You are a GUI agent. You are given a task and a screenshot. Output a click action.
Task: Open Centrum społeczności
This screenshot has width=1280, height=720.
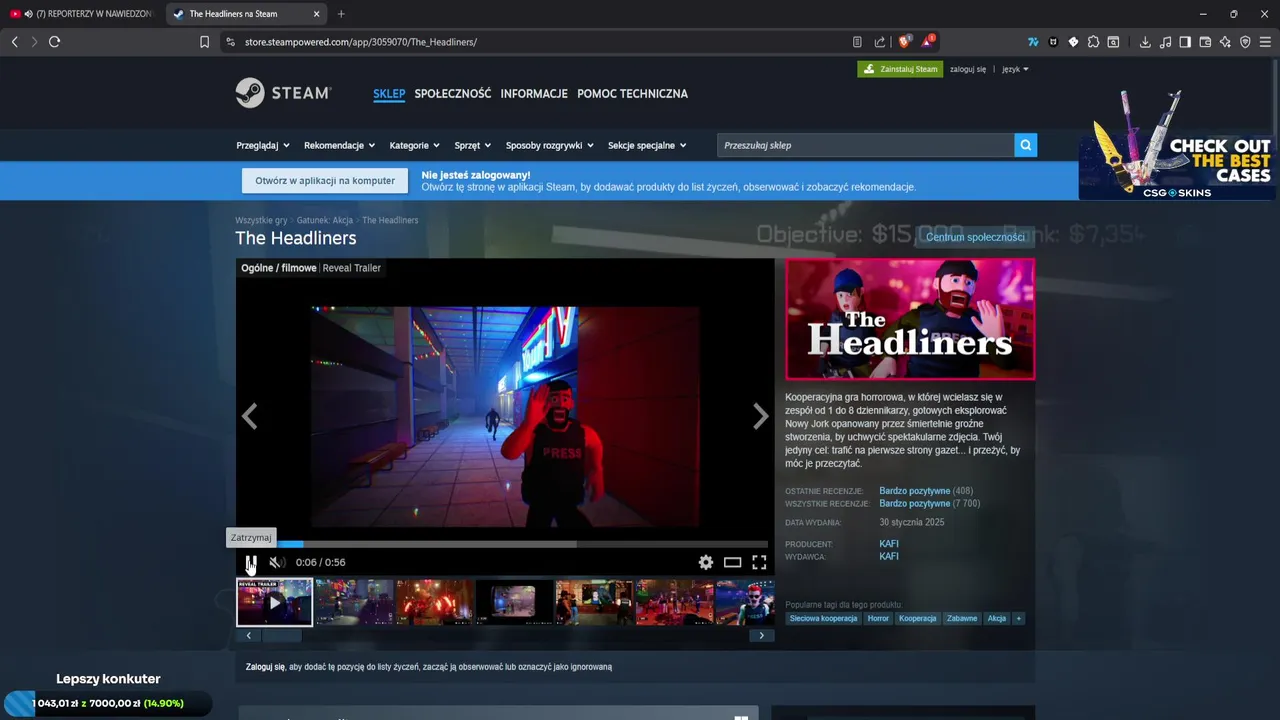975,237
